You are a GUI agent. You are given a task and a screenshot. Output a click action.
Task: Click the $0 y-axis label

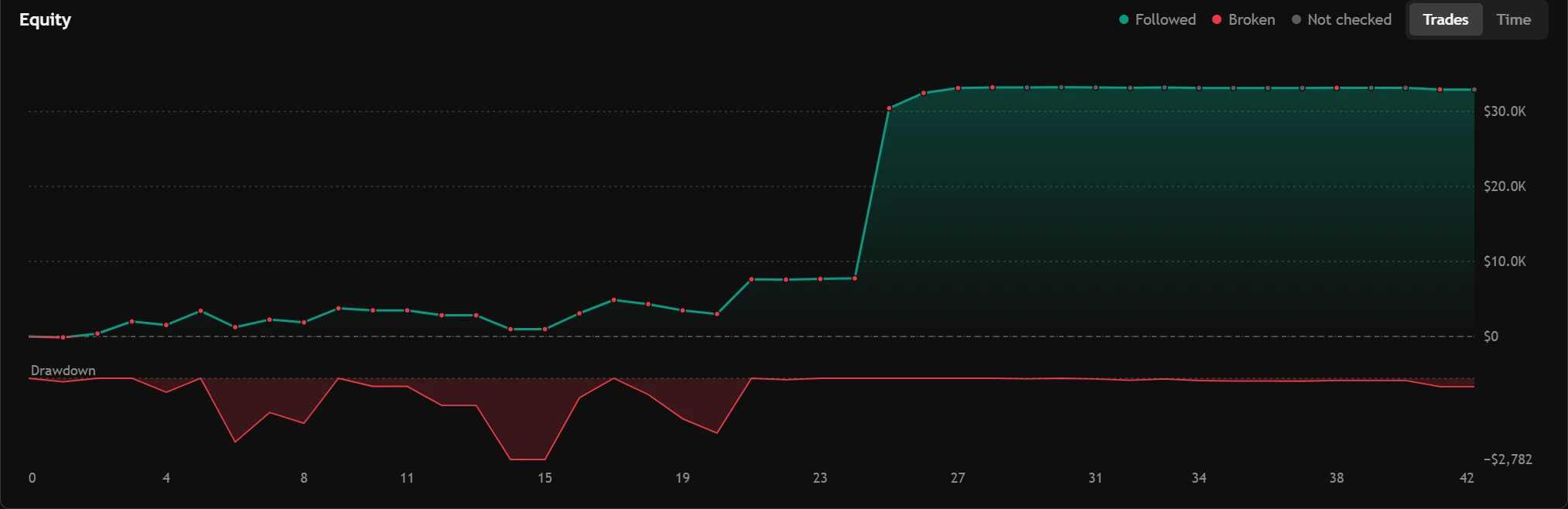pyautogui.click(x=1491, y=336)
